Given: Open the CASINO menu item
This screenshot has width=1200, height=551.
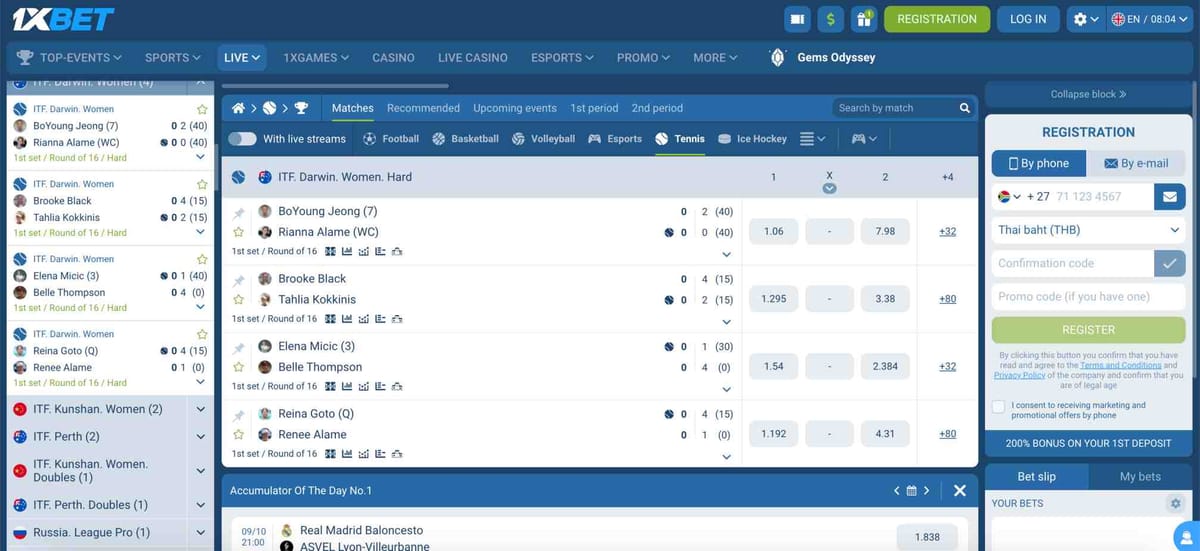Looking at the screenshot, I should pos(393,57).
